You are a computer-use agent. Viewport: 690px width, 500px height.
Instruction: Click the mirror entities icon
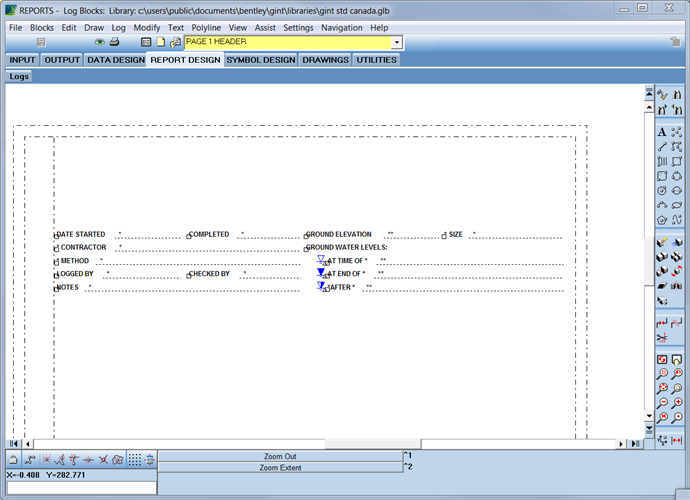[x=677, y=286]
